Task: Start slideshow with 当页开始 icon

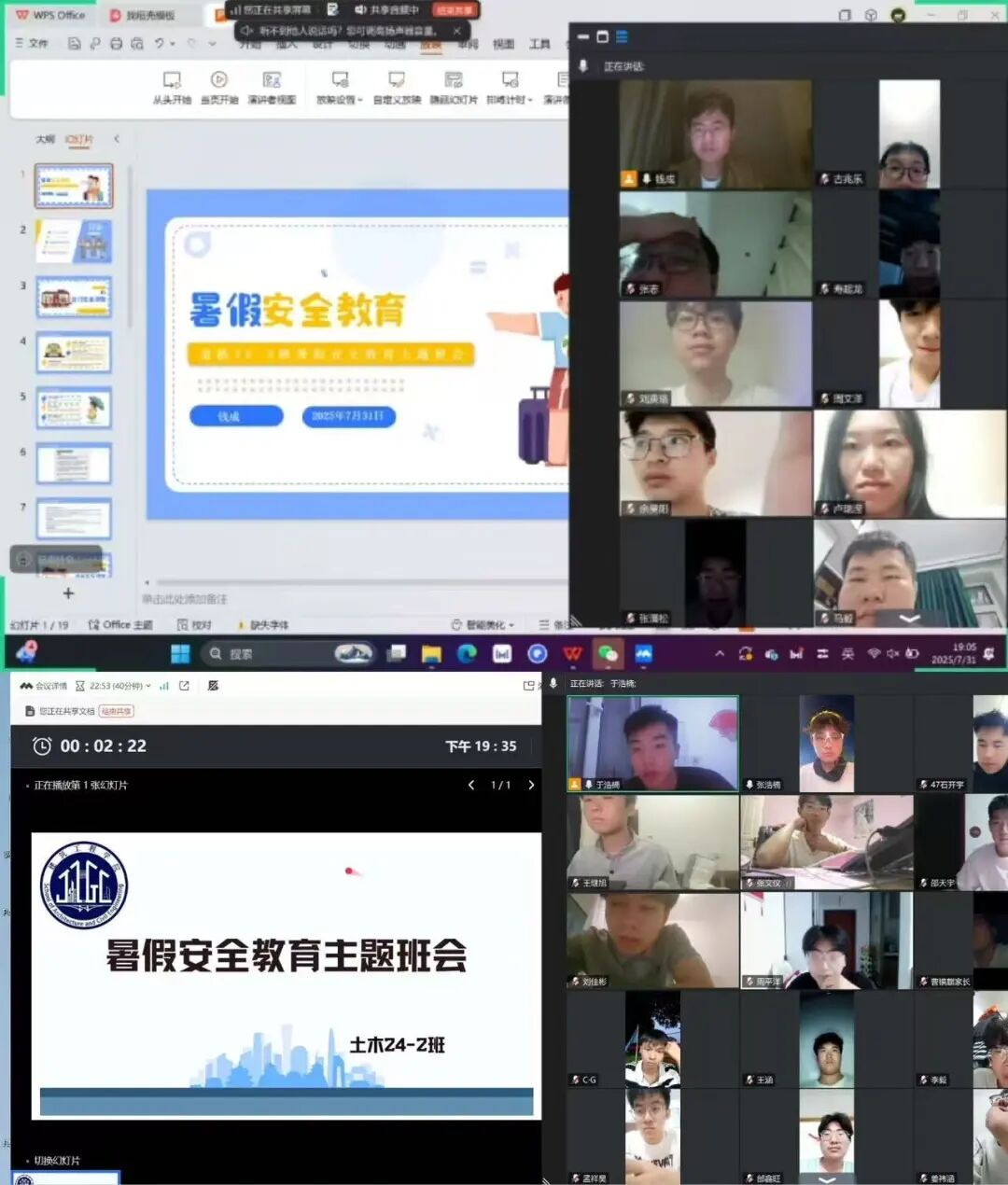Action: (219, 81)
